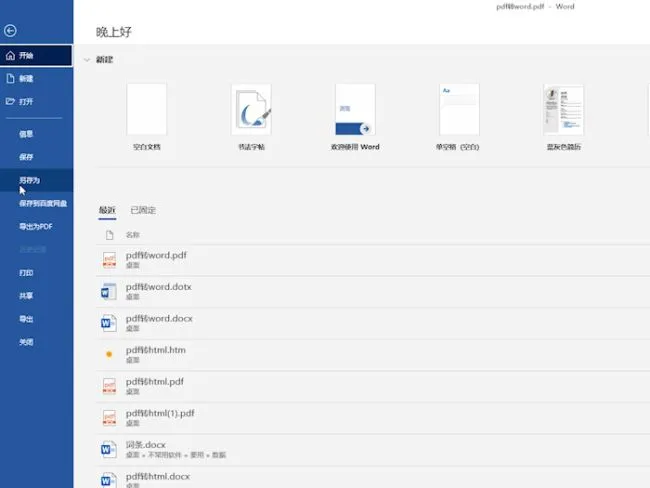
Task: Click the folder icon beside 打开
Action: point(10,101)
